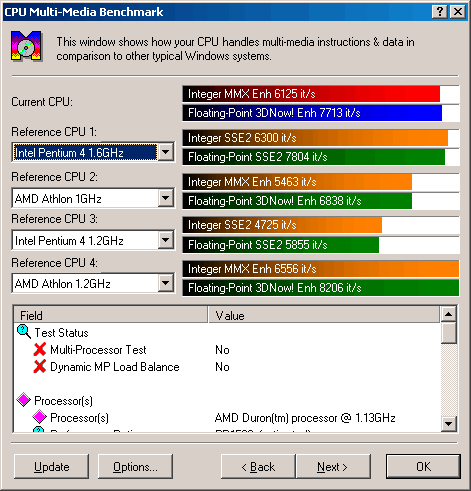Select the Dynamic MP Load Balance row label
Viewport: 471px width, 491px height.
coord(115,367)
